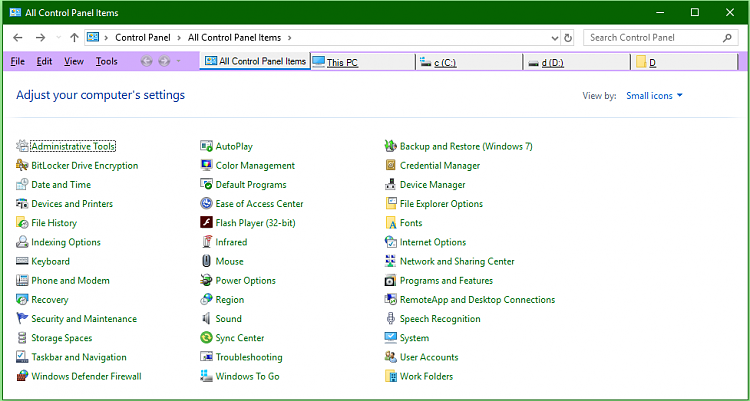Screen dimensions: 750x401
Task: Click the Control Panel breadcrumb segment
Action: 143,37
